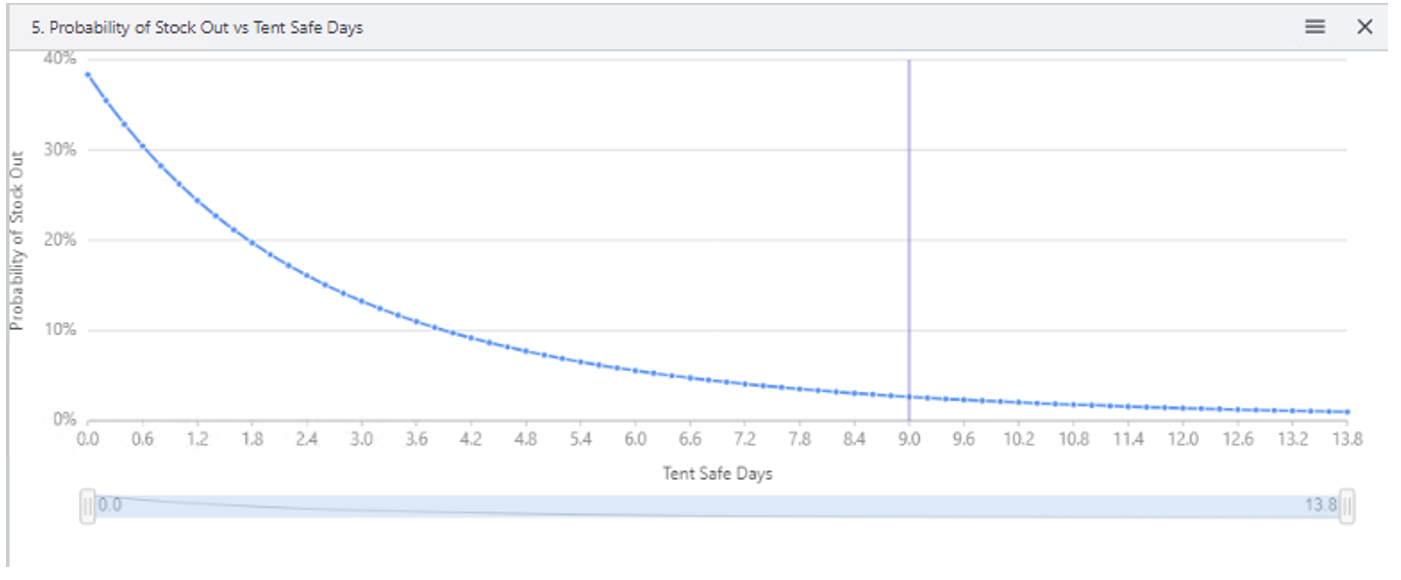Image resolution: width=1401 pixels, height=580 pixels.
Task: Open the chart options hamburger menu
Action: click(1314, 27)
